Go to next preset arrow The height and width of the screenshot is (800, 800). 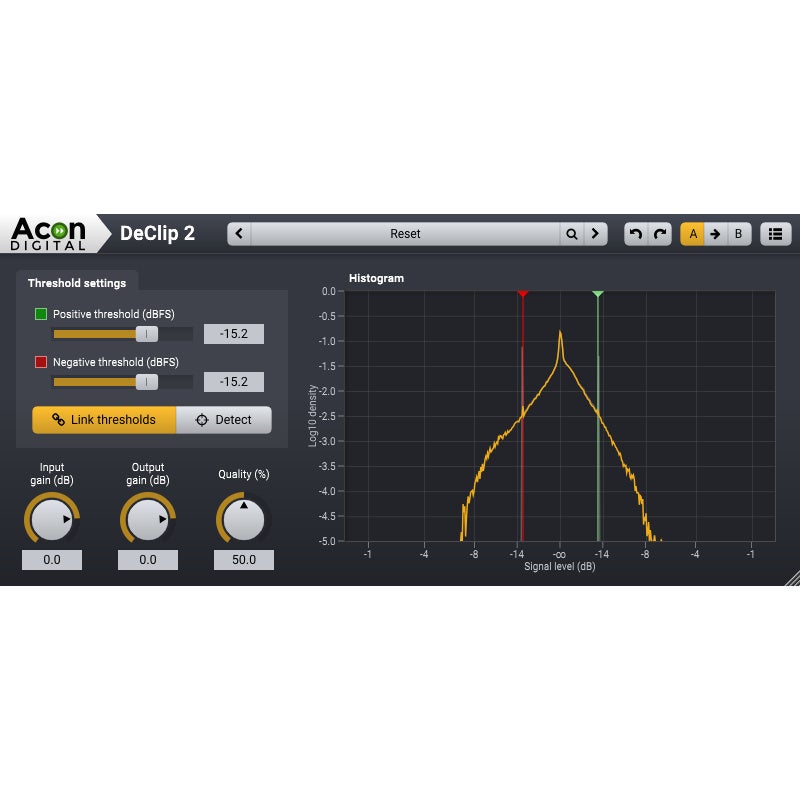(595, 234)
